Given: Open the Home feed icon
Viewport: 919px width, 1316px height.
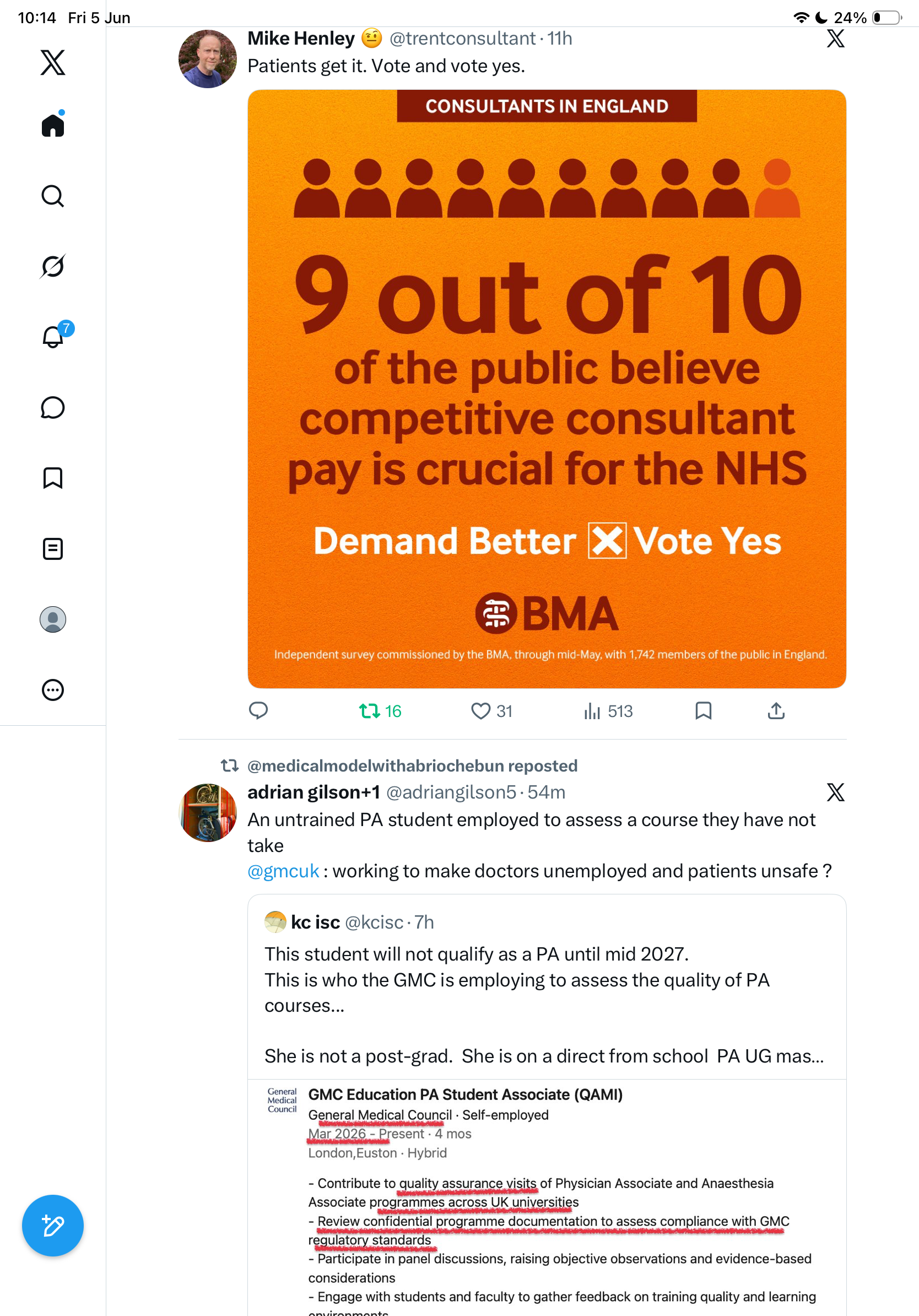Looking at the screenshot, I should click(x=53, y=125).
